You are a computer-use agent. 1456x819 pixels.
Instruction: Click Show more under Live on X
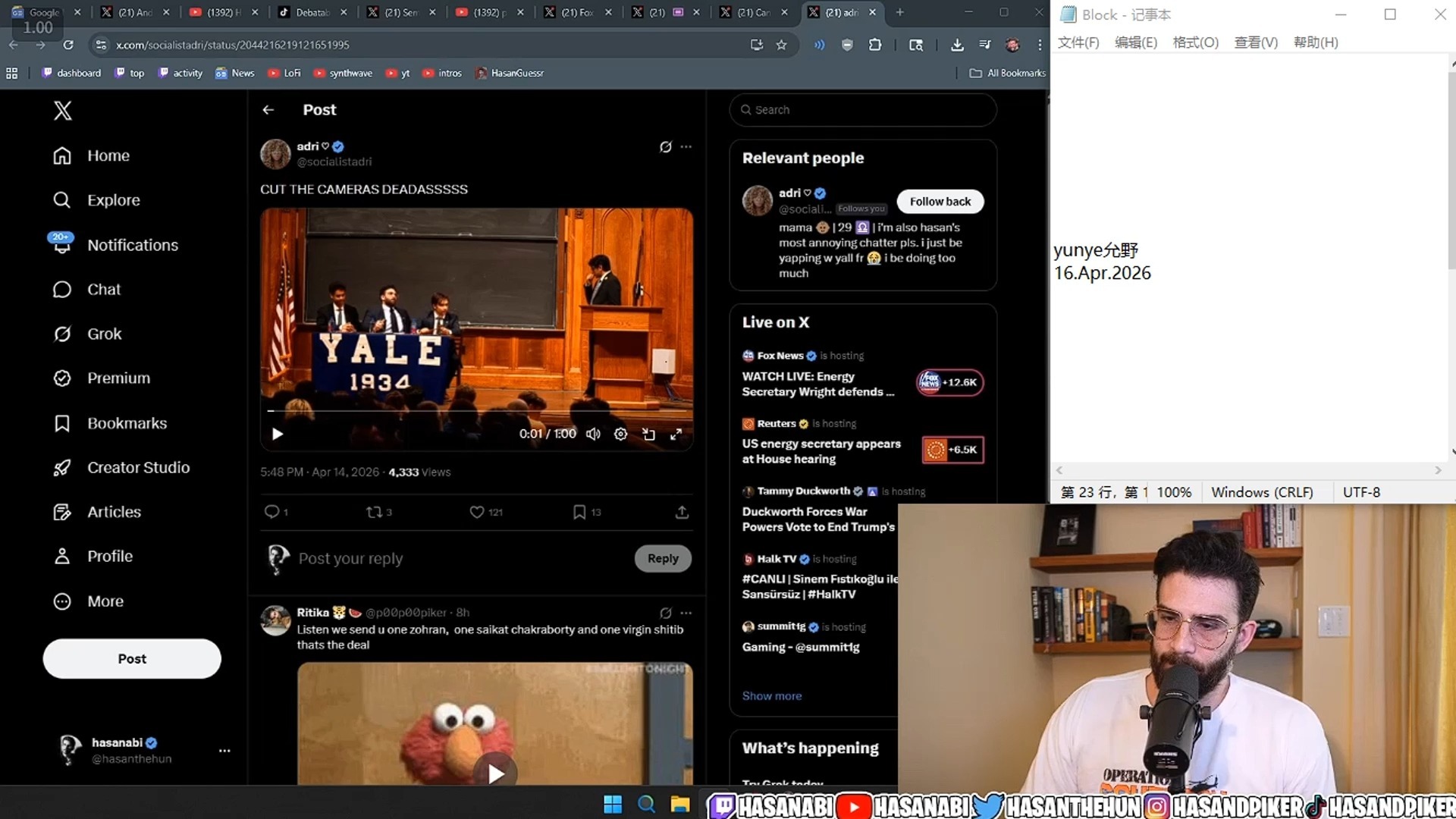tap(772, 696)
